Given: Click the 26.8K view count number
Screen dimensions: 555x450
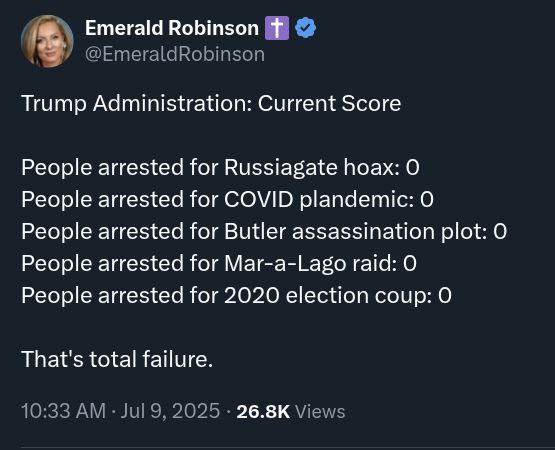Looking at the screenshot, I should [263, 411].
